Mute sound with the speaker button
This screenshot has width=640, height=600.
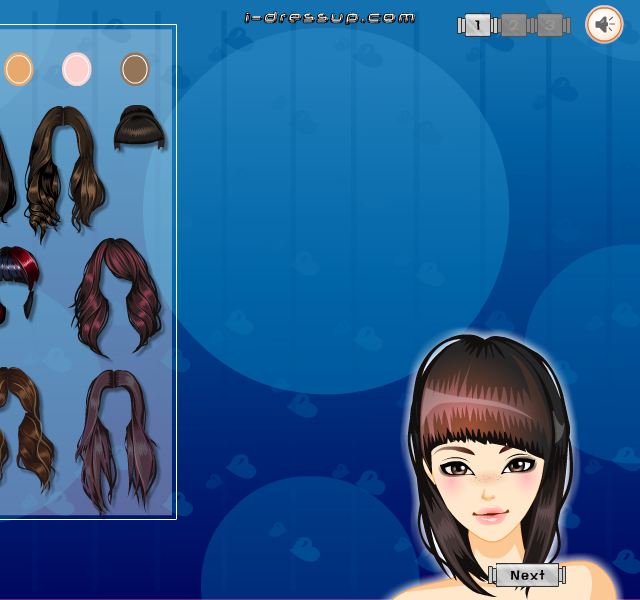point(604,24)
